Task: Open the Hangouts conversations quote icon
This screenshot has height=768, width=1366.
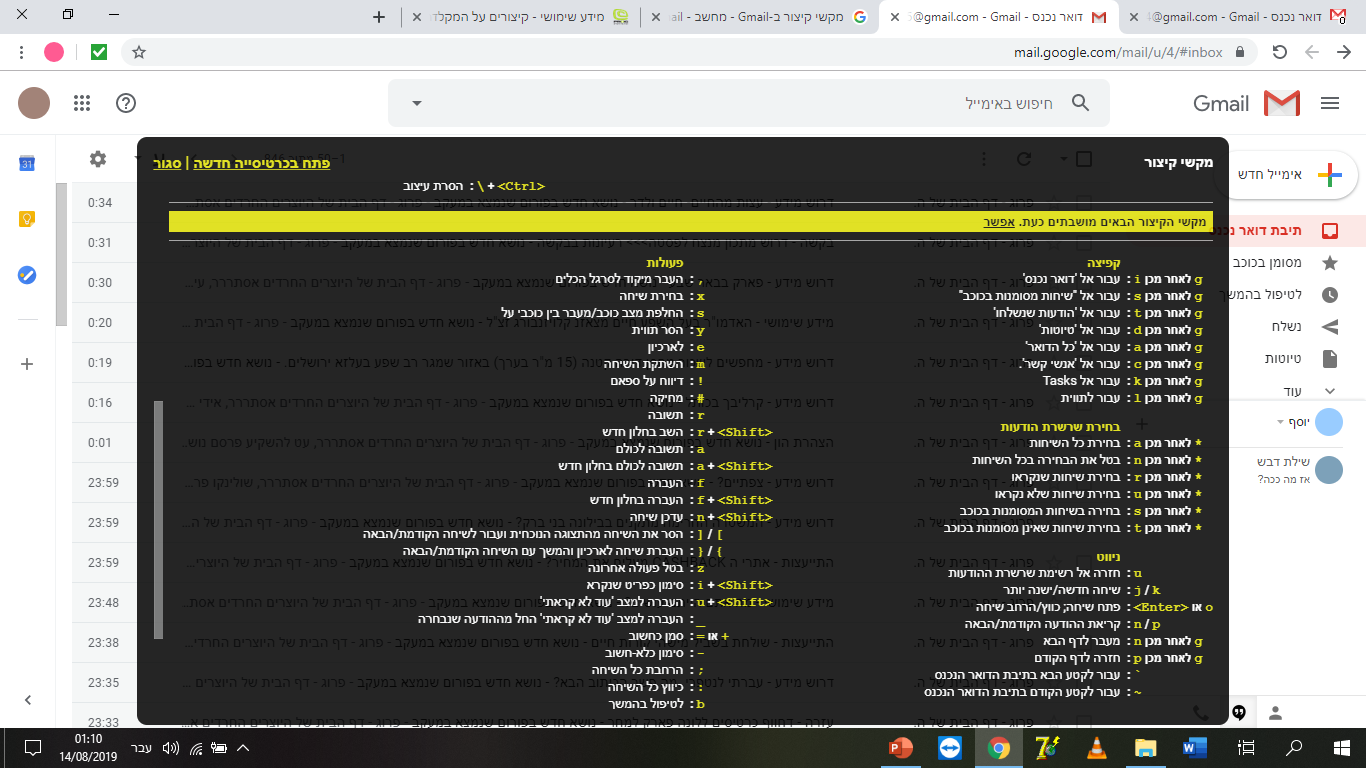Action: 1239,713
